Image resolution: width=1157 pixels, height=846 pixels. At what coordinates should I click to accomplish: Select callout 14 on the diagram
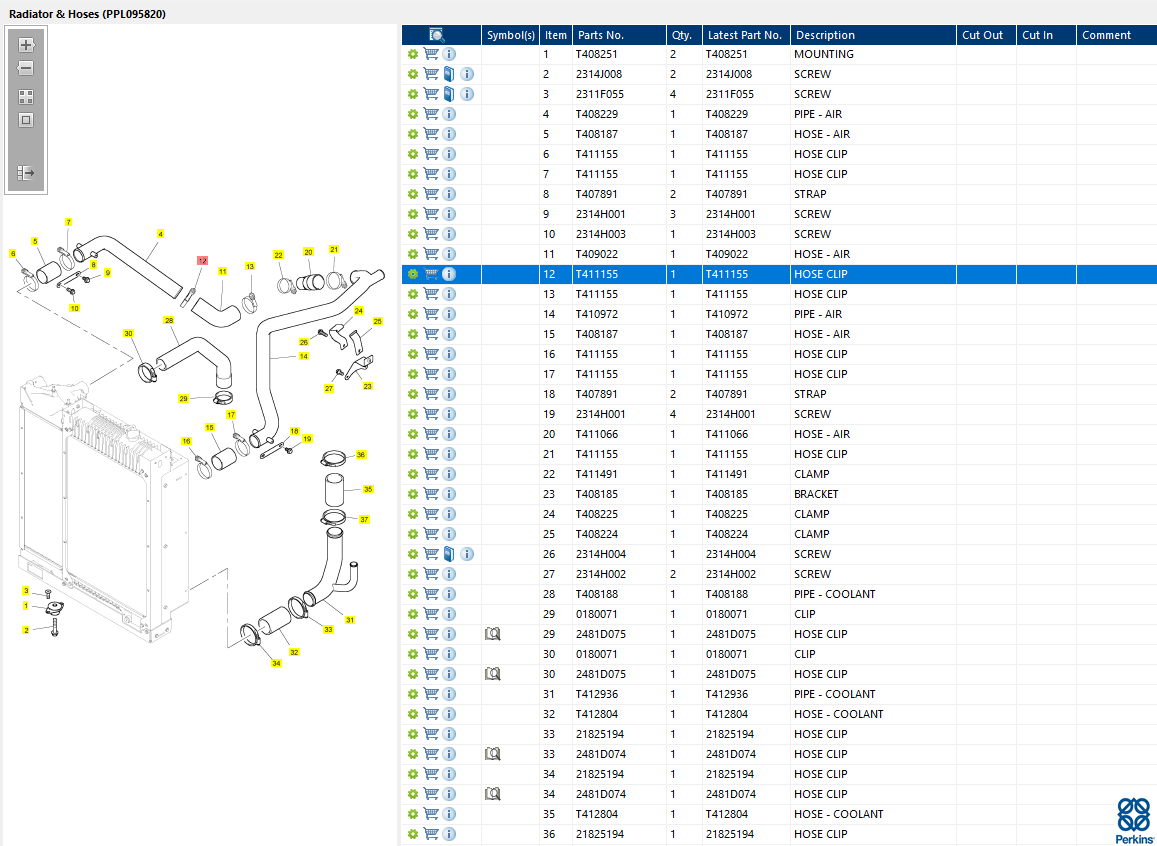(303, 356)
